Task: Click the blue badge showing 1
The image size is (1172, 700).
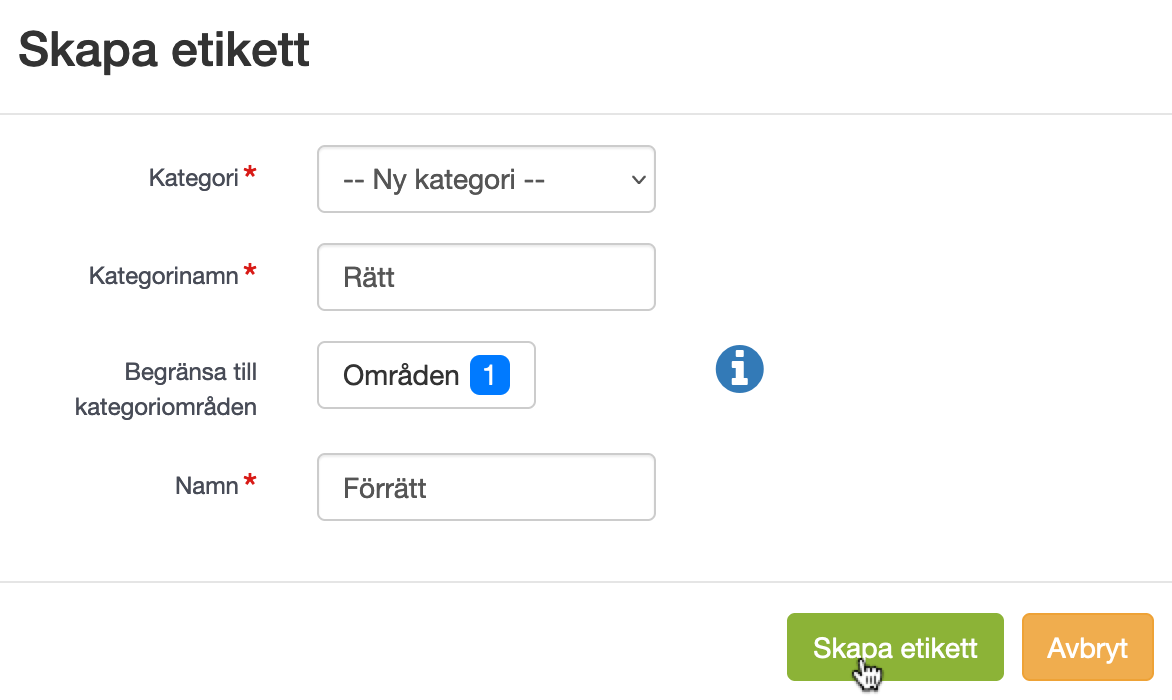Action: [x=490, y=375]
